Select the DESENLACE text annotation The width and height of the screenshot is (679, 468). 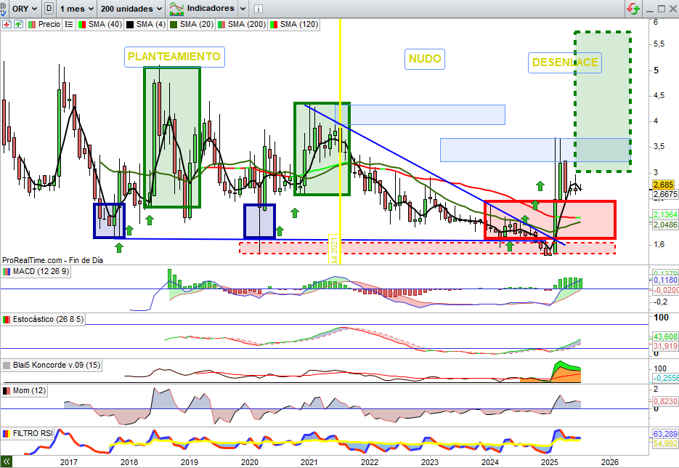pos(565,63)
